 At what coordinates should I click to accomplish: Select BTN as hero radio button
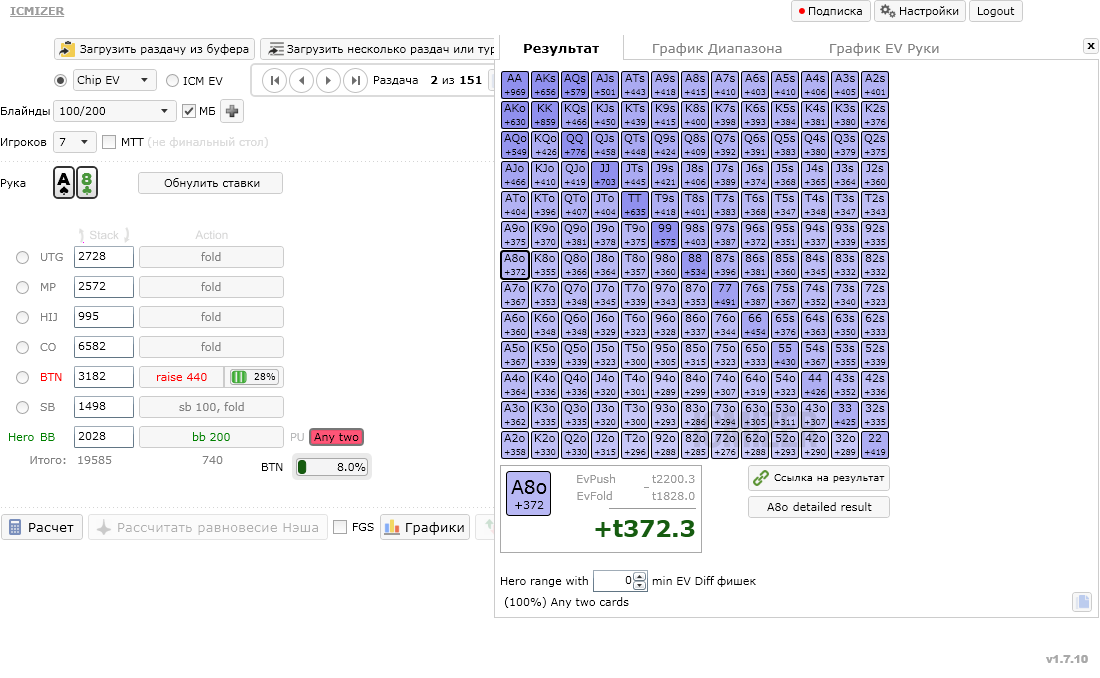pos(22,377)
